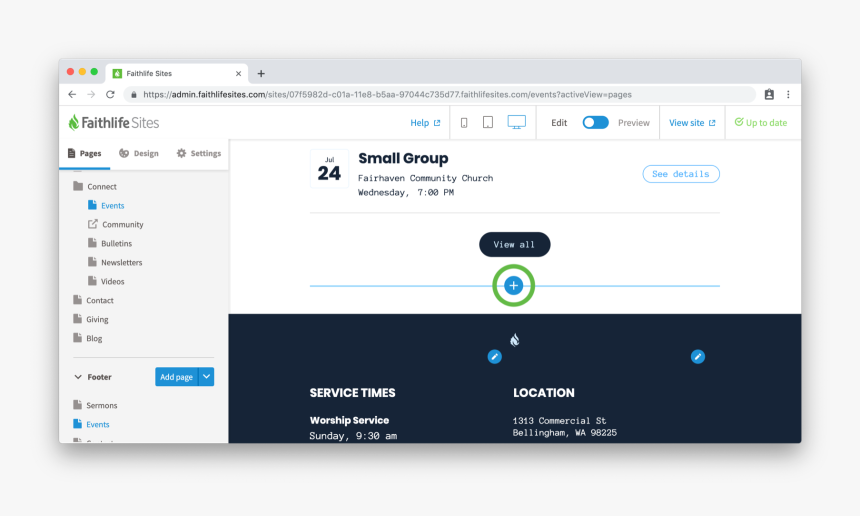Click the pencil edit icon below footer logo

pyautogui.click(x=494, y=356)
